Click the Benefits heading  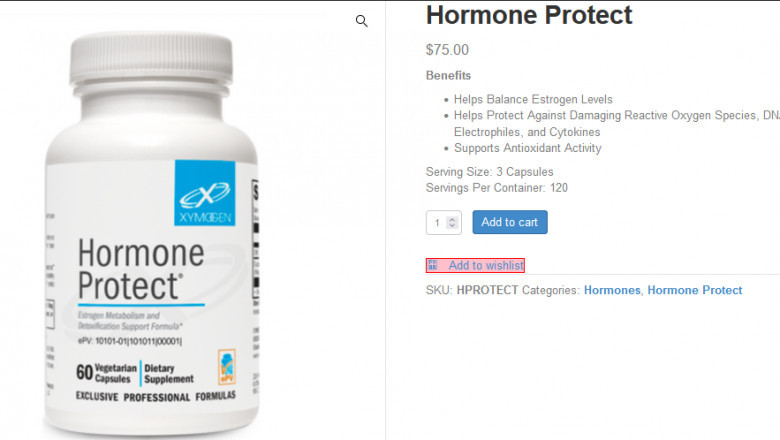coord(448,76)
